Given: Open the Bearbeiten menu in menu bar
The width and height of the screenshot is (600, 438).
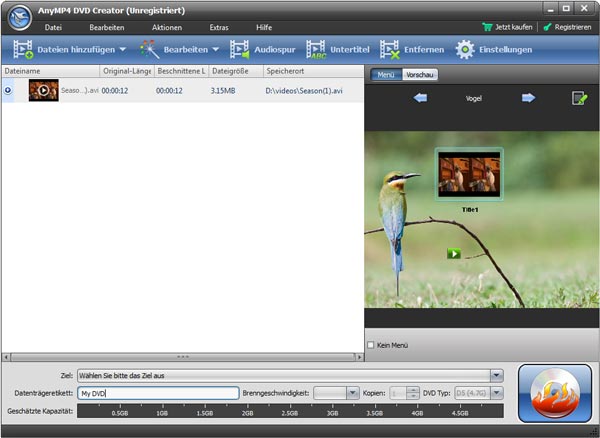Looking at the screenshot, I should (107, 28).
